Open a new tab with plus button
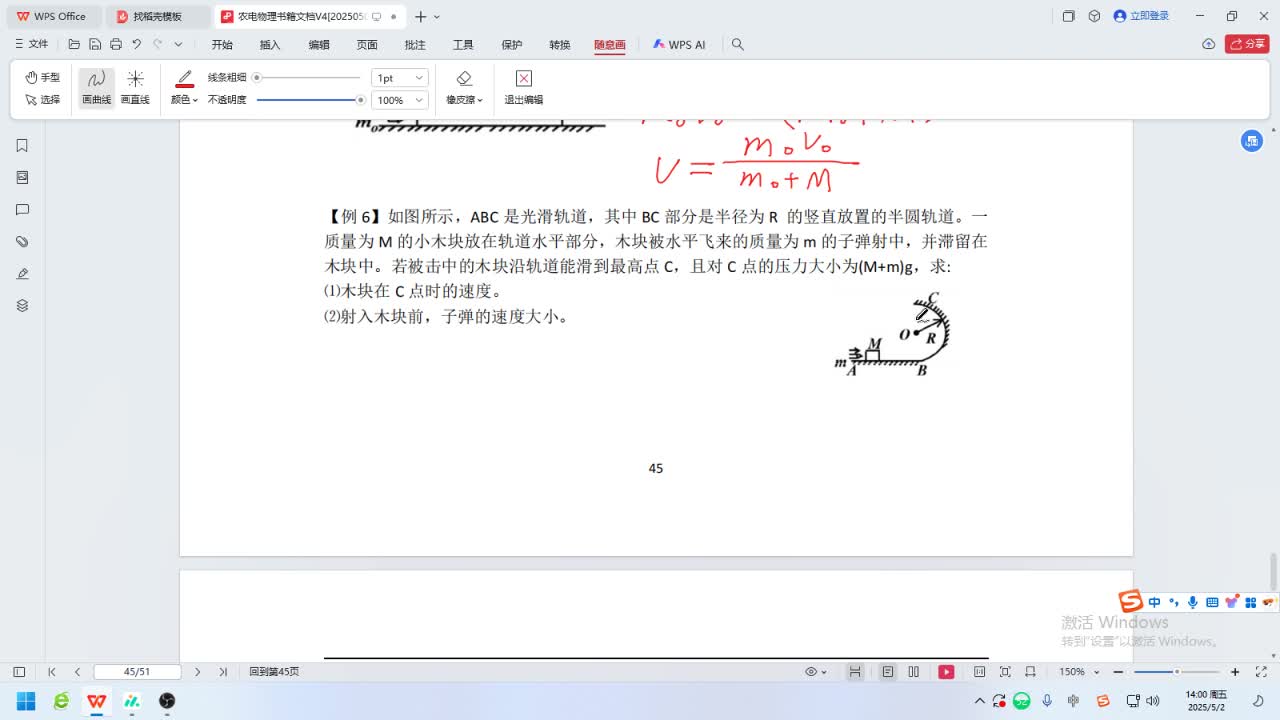 click(421, 16)
